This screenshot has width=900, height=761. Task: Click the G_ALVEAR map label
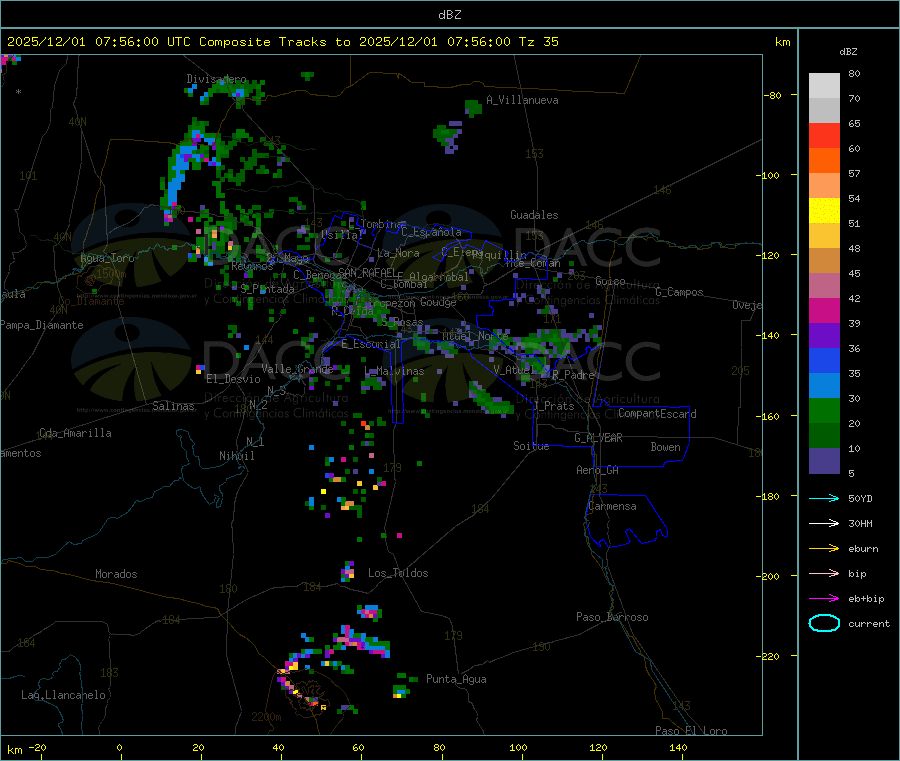click(598, 438)
